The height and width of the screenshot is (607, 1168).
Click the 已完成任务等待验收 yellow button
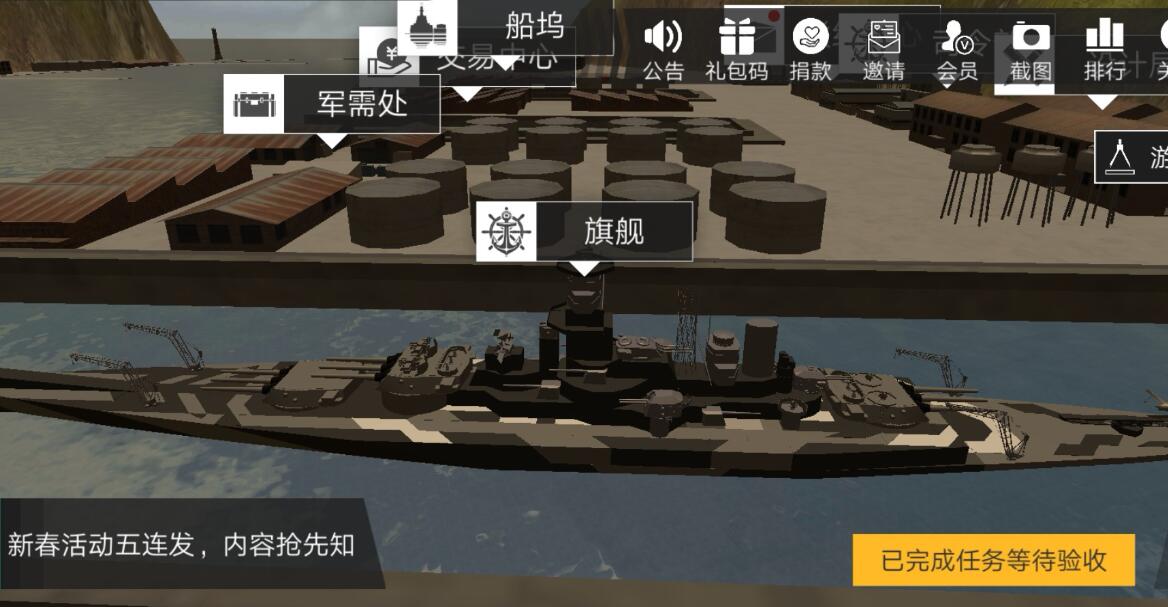[994, 560]
